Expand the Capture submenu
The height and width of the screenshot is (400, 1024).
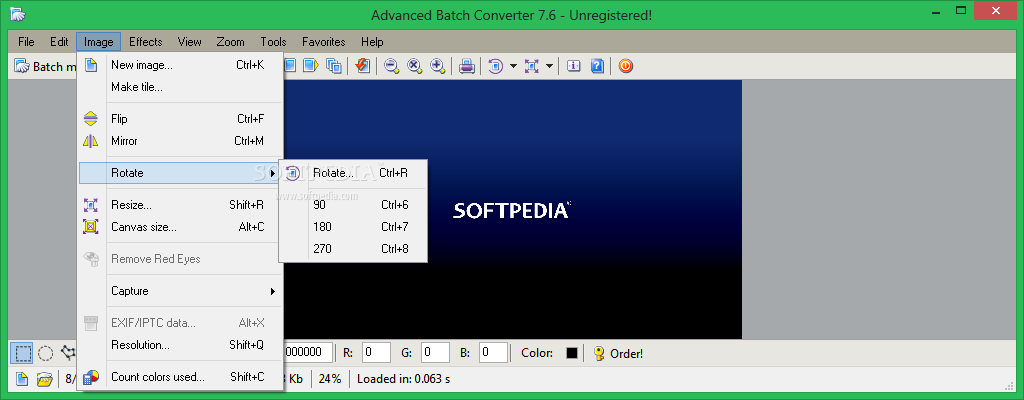tap(180, 291)
